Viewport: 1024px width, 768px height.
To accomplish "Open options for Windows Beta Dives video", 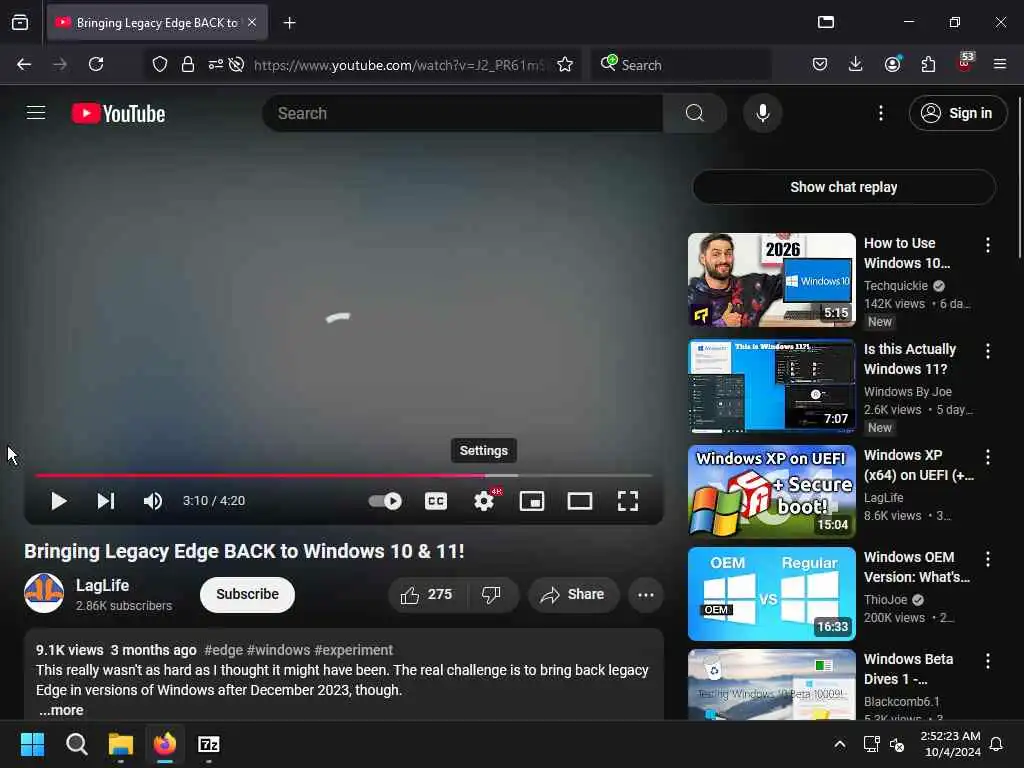I will point(987,661).
